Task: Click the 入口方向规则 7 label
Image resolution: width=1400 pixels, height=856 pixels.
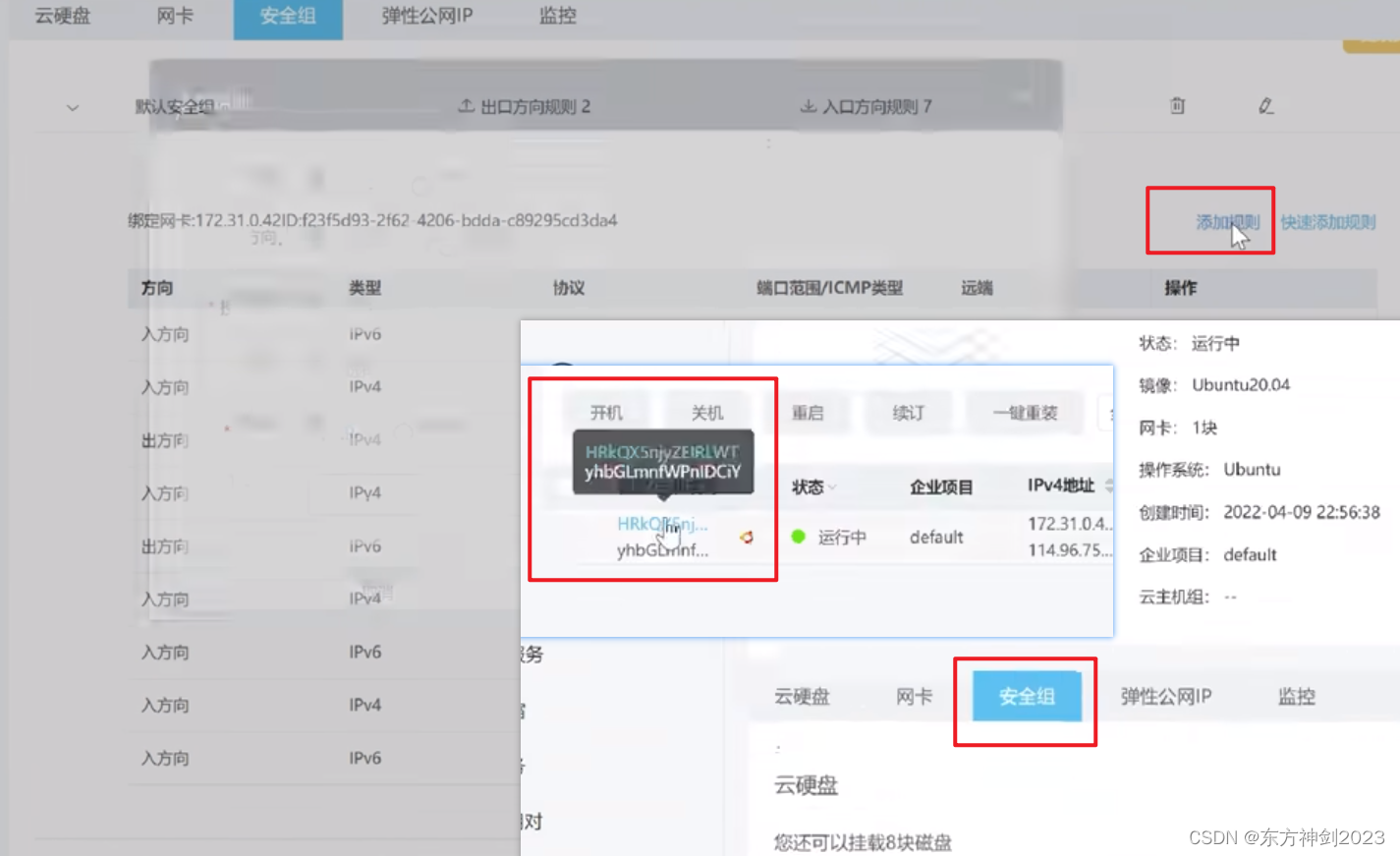Action: coord(876,106)
